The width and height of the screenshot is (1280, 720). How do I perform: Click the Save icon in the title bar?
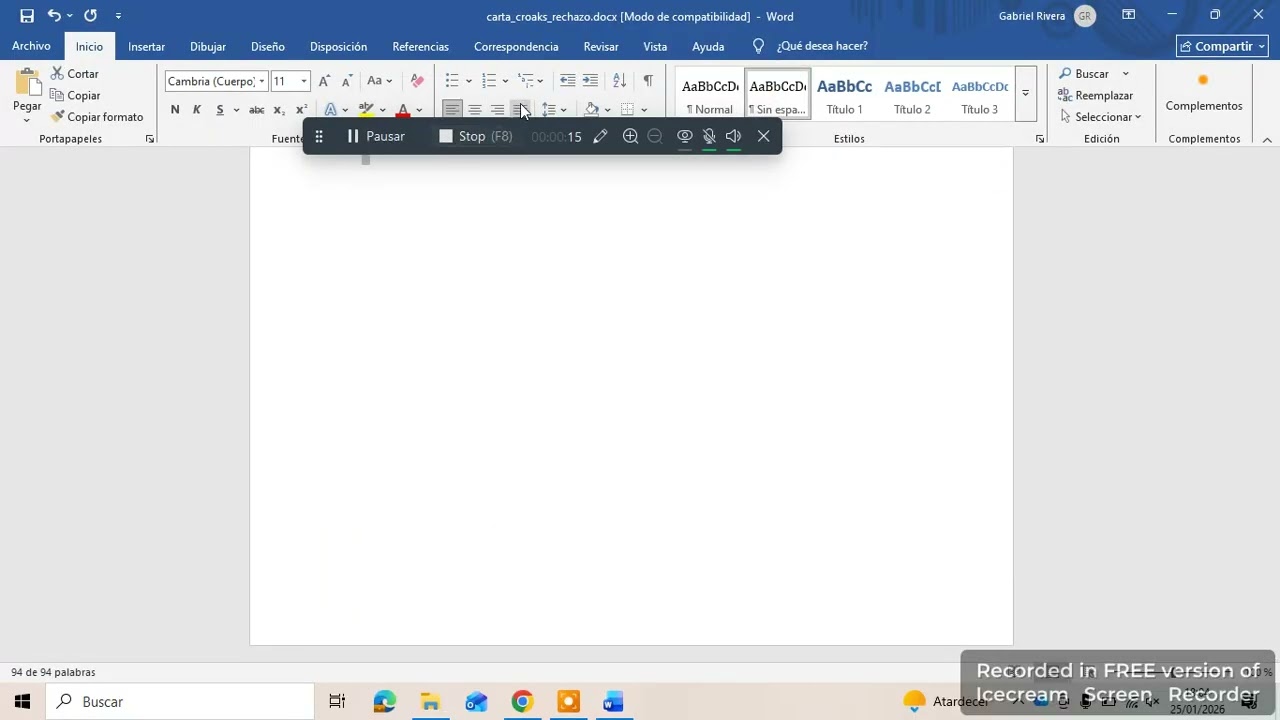pyautogui.click(x=27, y=16)
